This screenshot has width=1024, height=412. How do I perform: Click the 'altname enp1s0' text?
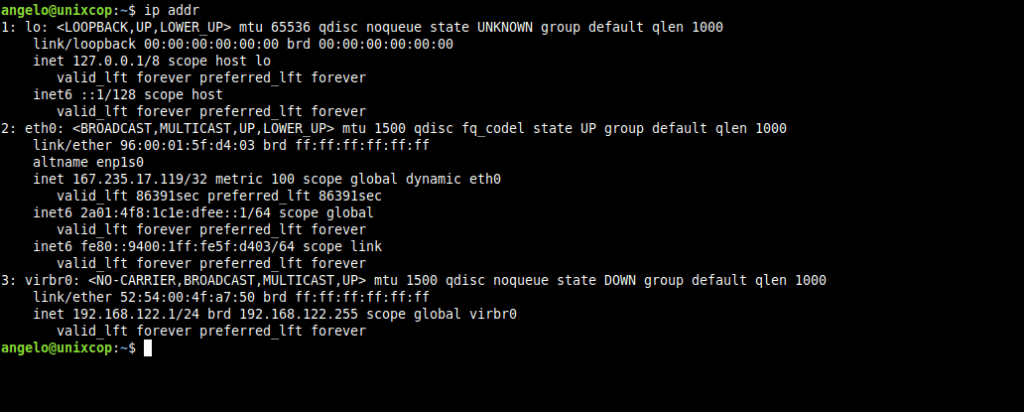click(x=89, y=162)
